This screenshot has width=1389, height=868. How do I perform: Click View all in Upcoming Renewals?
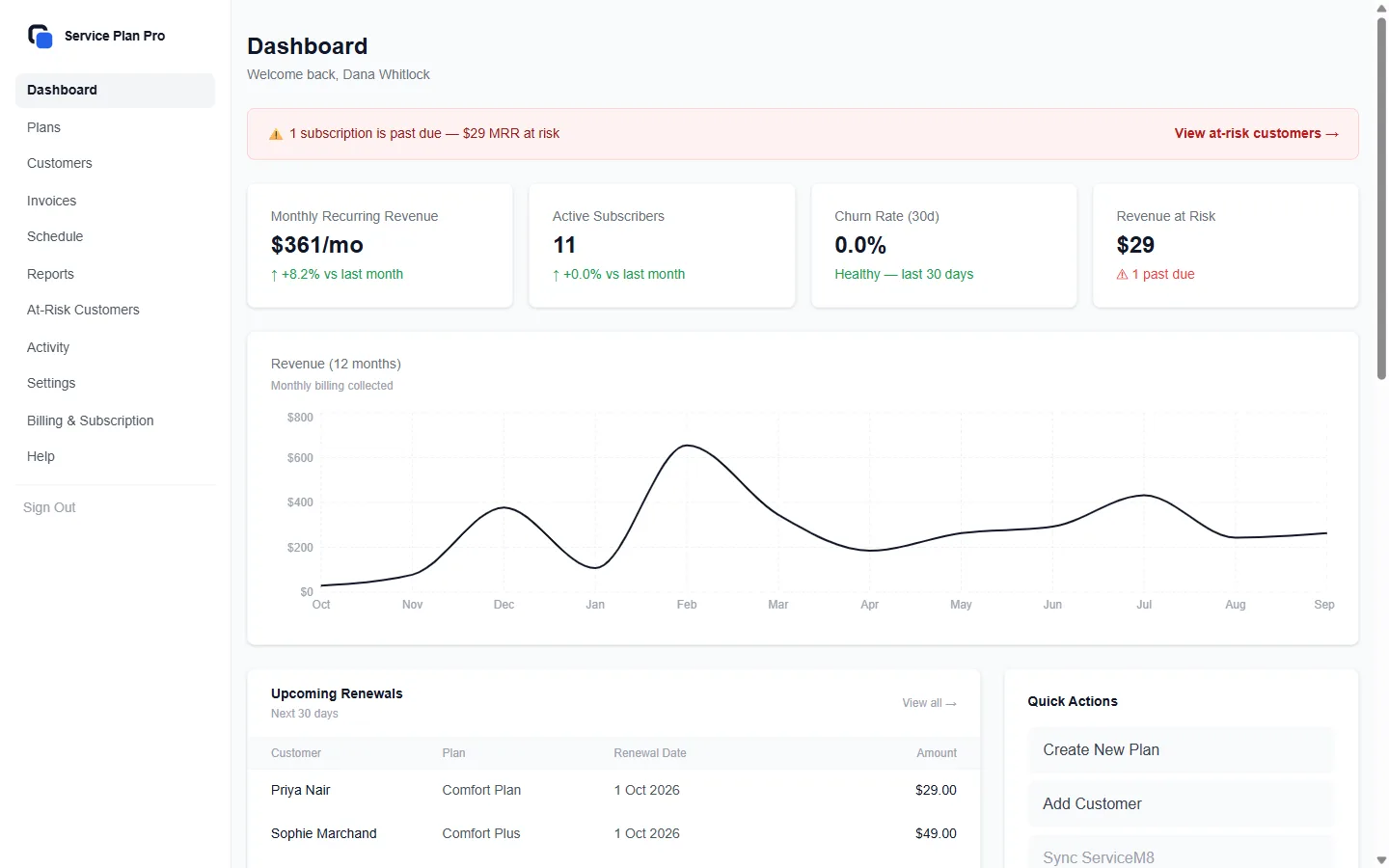tap(929, 703)
